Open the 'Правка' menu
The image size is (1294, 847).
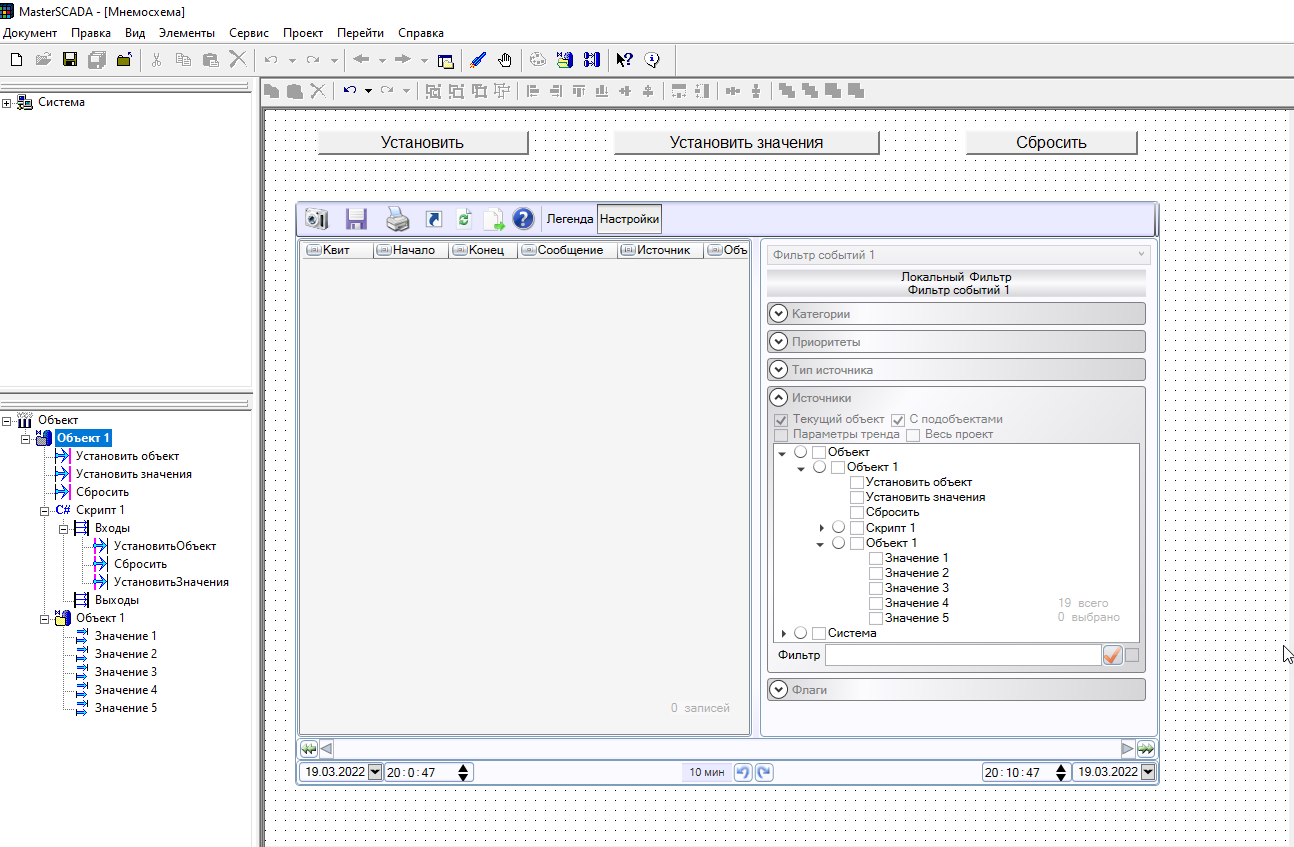click(91, 33)
